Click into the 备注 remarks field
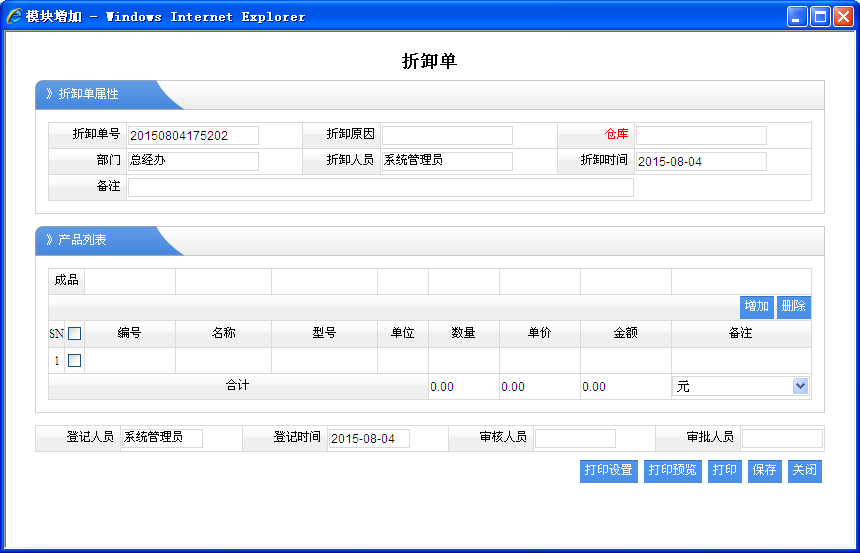 tap(380, 187)
